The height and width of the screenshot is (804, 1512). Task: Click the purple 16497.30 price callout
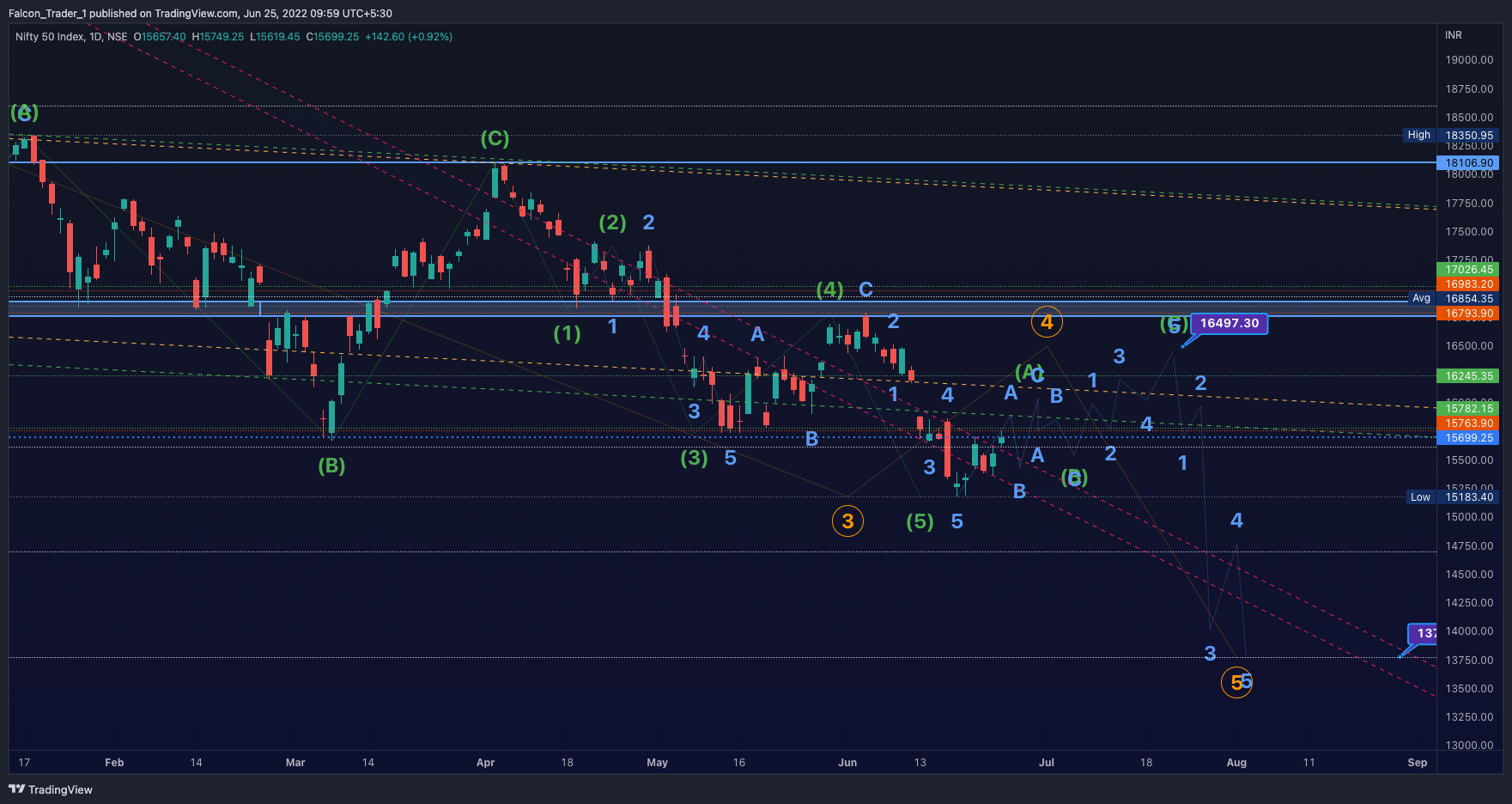point(1229,323)
